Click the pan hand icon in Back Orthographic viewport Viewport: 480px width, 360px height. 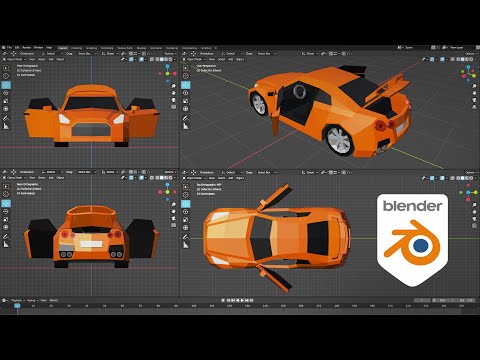point(174,211)
